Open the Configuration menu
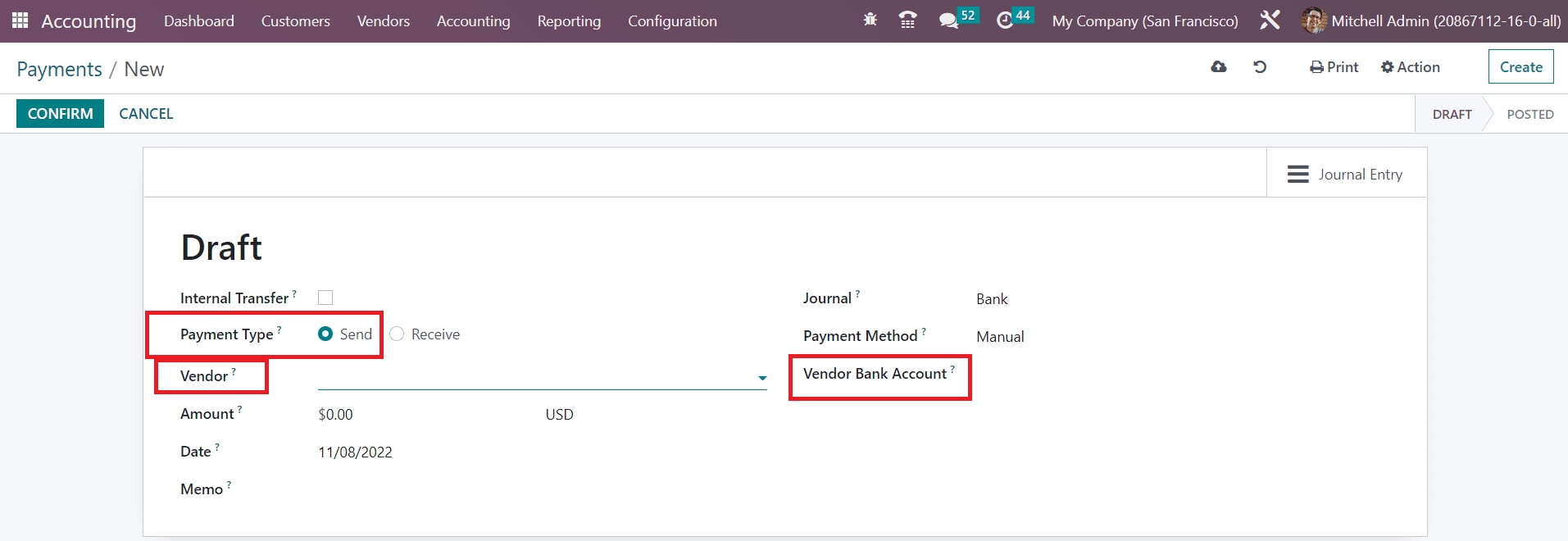The width and height of the screenshot is (1568, 541). (x=672, y=21)
